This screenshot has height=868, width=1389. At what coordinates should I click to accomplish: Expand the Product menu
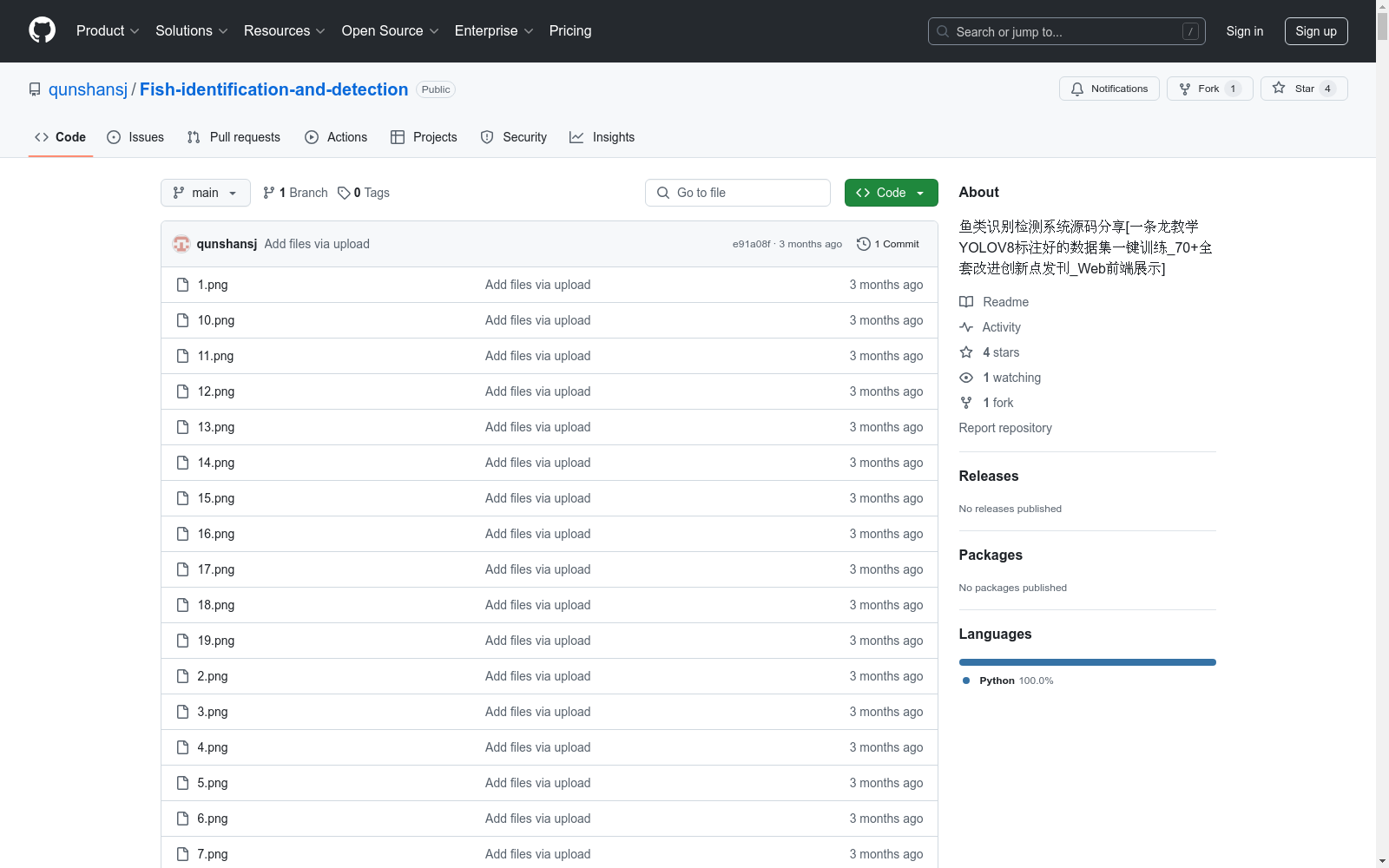[x=108, y=30]
